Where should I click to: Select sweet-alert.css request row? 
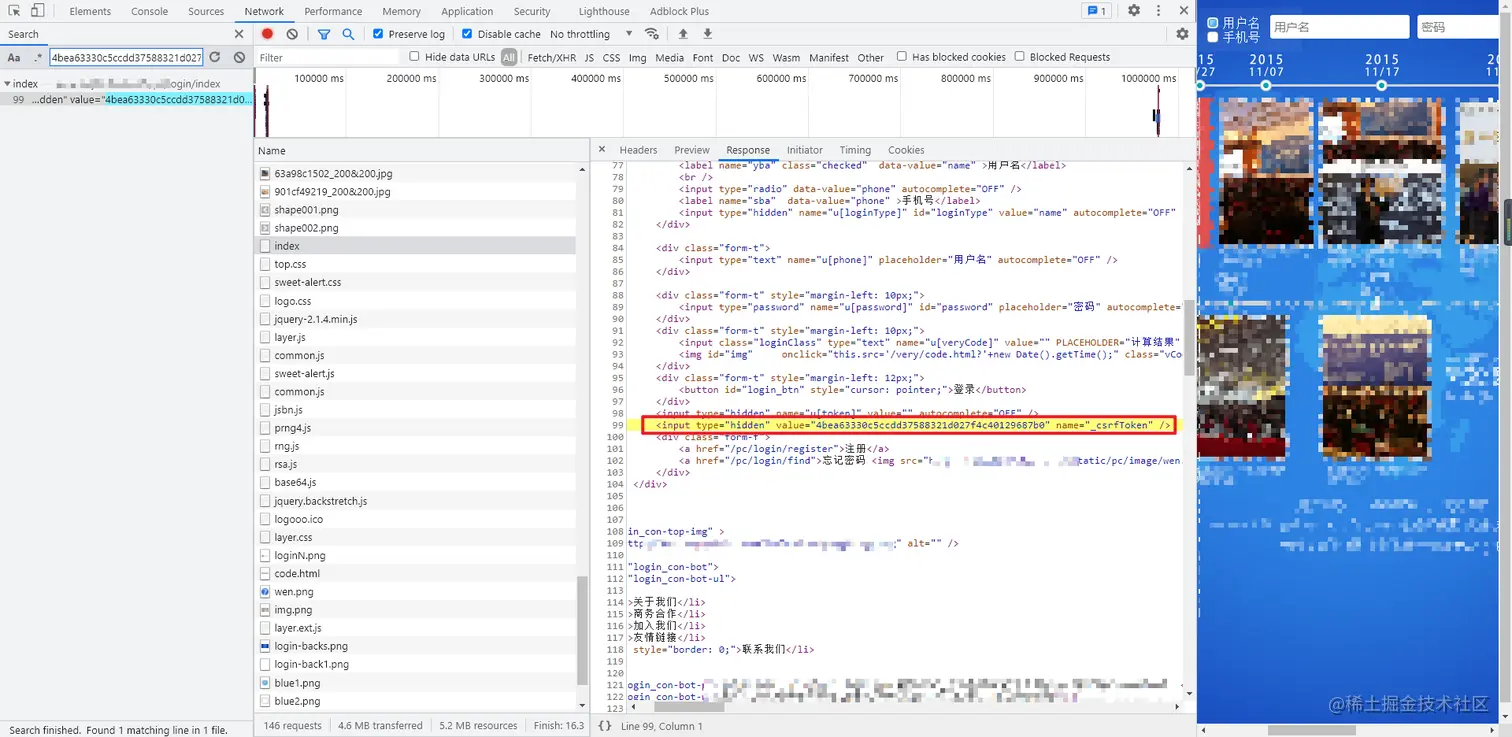(x=415, y=282)
